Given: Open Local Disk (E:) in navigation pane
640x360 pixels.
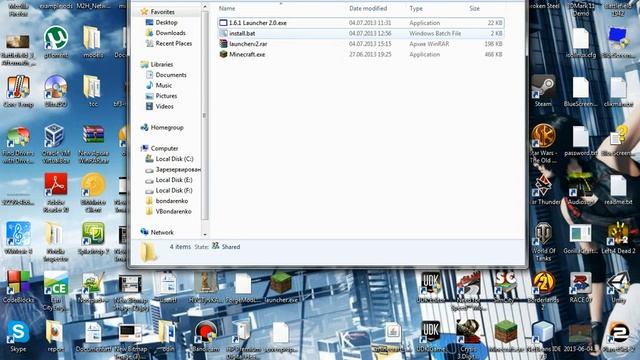Looking at the screenshot, I should (x=173, y=180).
